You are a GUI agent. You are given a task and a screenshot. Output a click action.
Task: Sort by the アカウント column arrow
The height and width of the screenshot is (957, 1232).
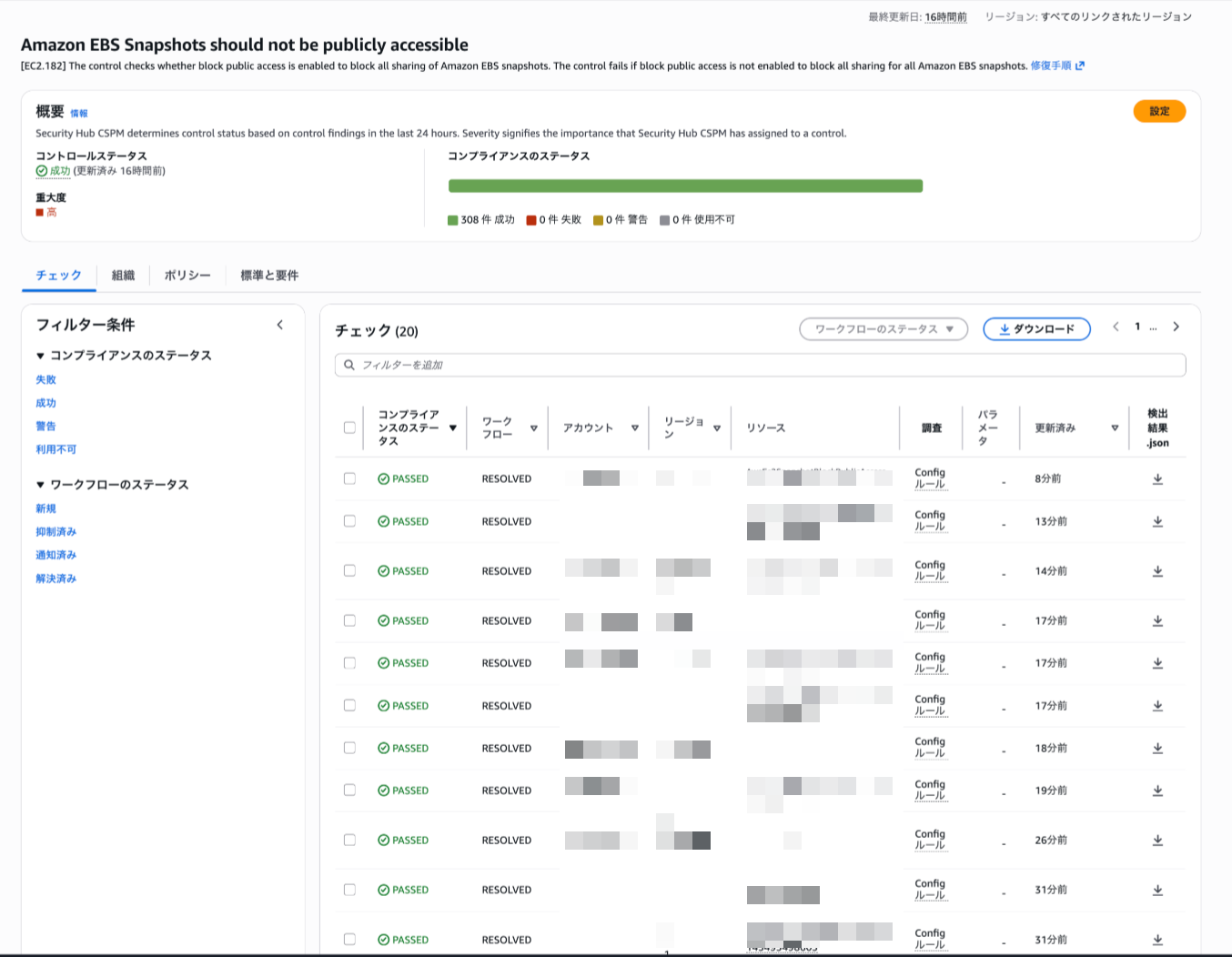(x=635, y=428)
